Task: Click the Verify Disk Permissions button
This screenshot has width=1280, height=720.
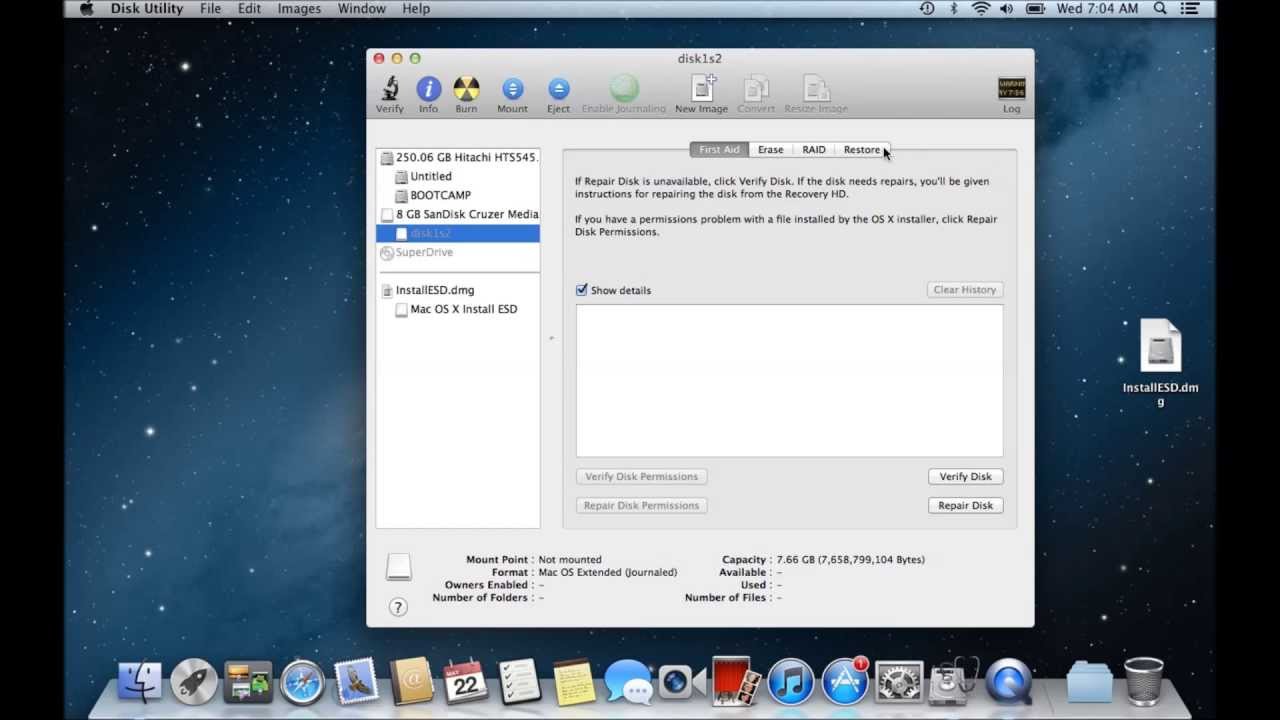Action: tap(641, 477)
